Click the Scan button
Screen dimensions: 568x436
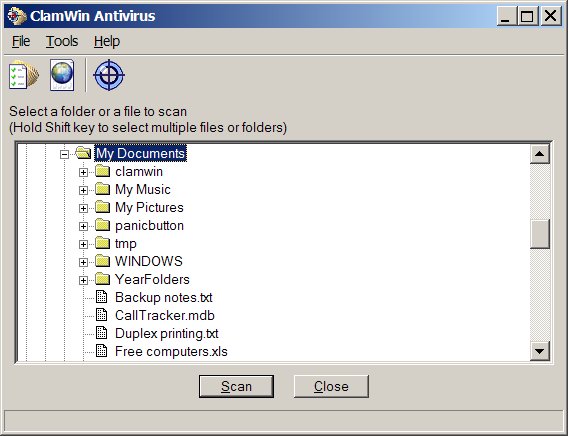coord(236,386)
